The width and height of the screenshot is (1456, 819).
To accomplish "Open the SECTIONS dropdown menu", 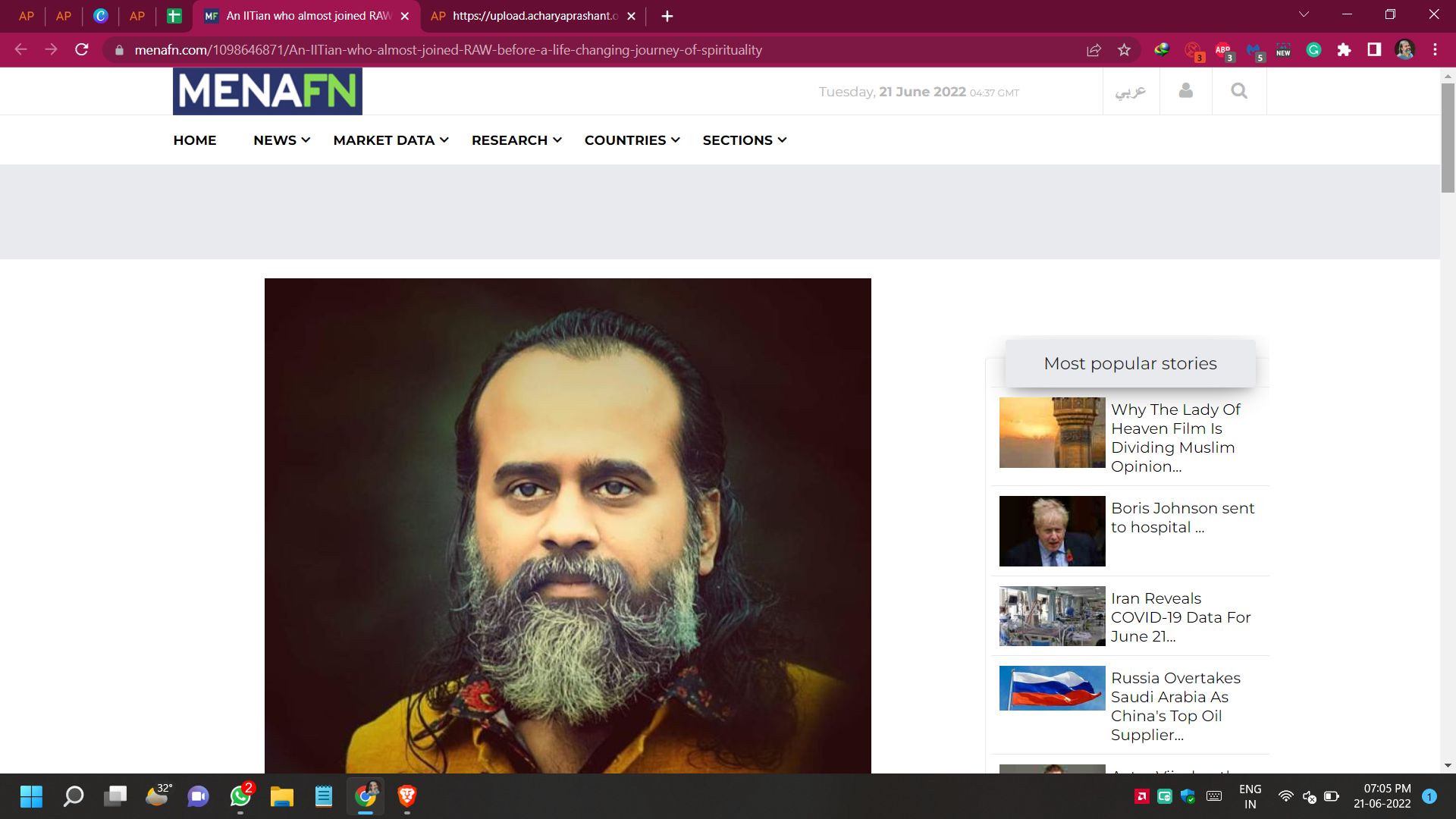I will click(744, 140).
